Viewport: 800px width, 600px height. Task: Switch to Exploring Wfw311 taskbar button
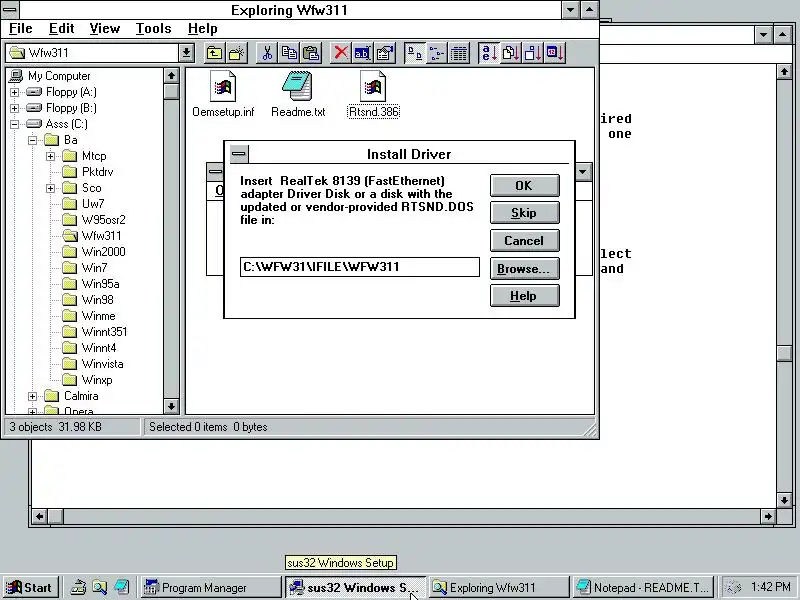498,588
